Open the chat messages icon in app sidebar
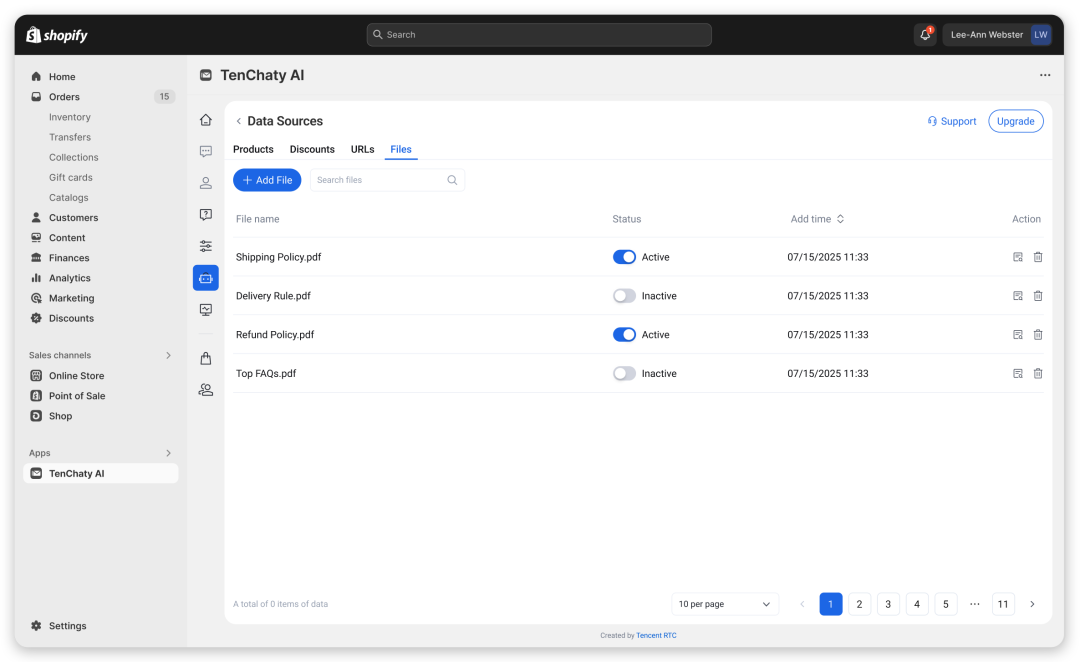The image size is (1080, 662). [x=205, y=152]
